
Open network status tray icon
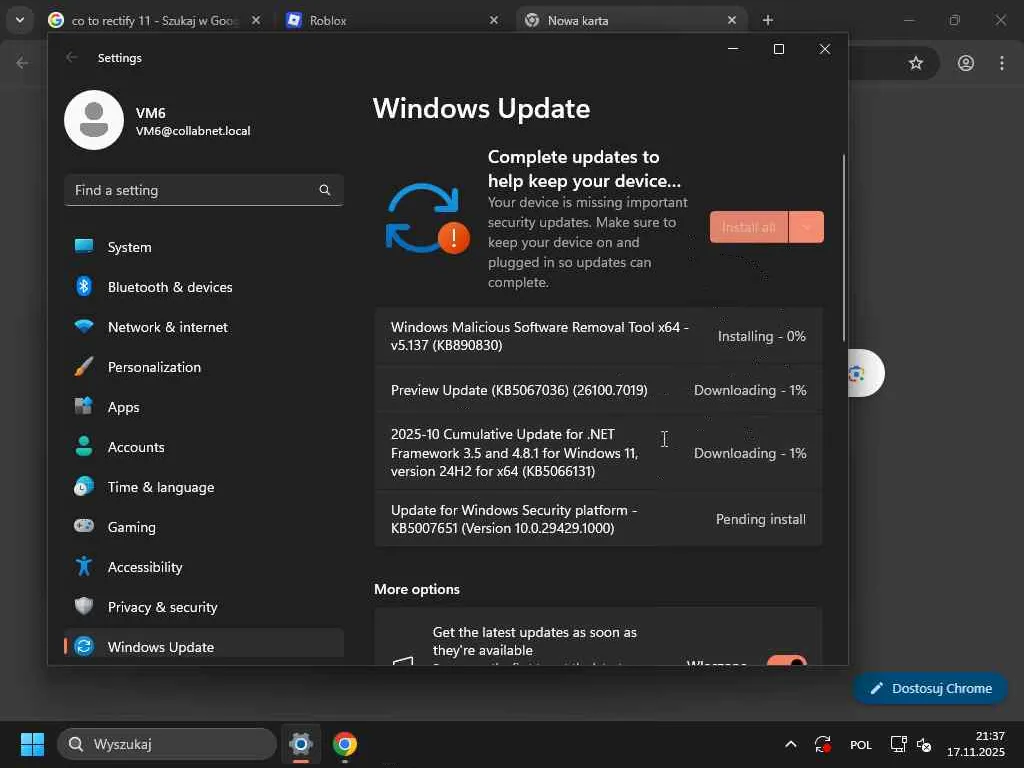899,744
